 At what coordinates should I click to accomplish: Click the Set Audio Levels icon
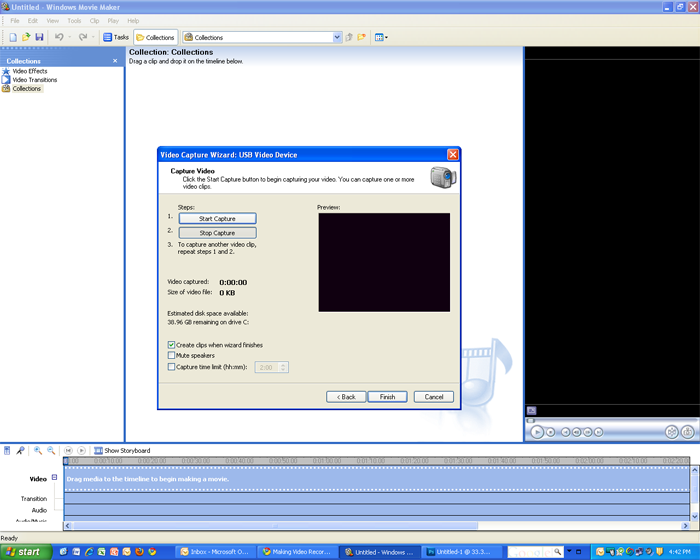tap(7, 451)
